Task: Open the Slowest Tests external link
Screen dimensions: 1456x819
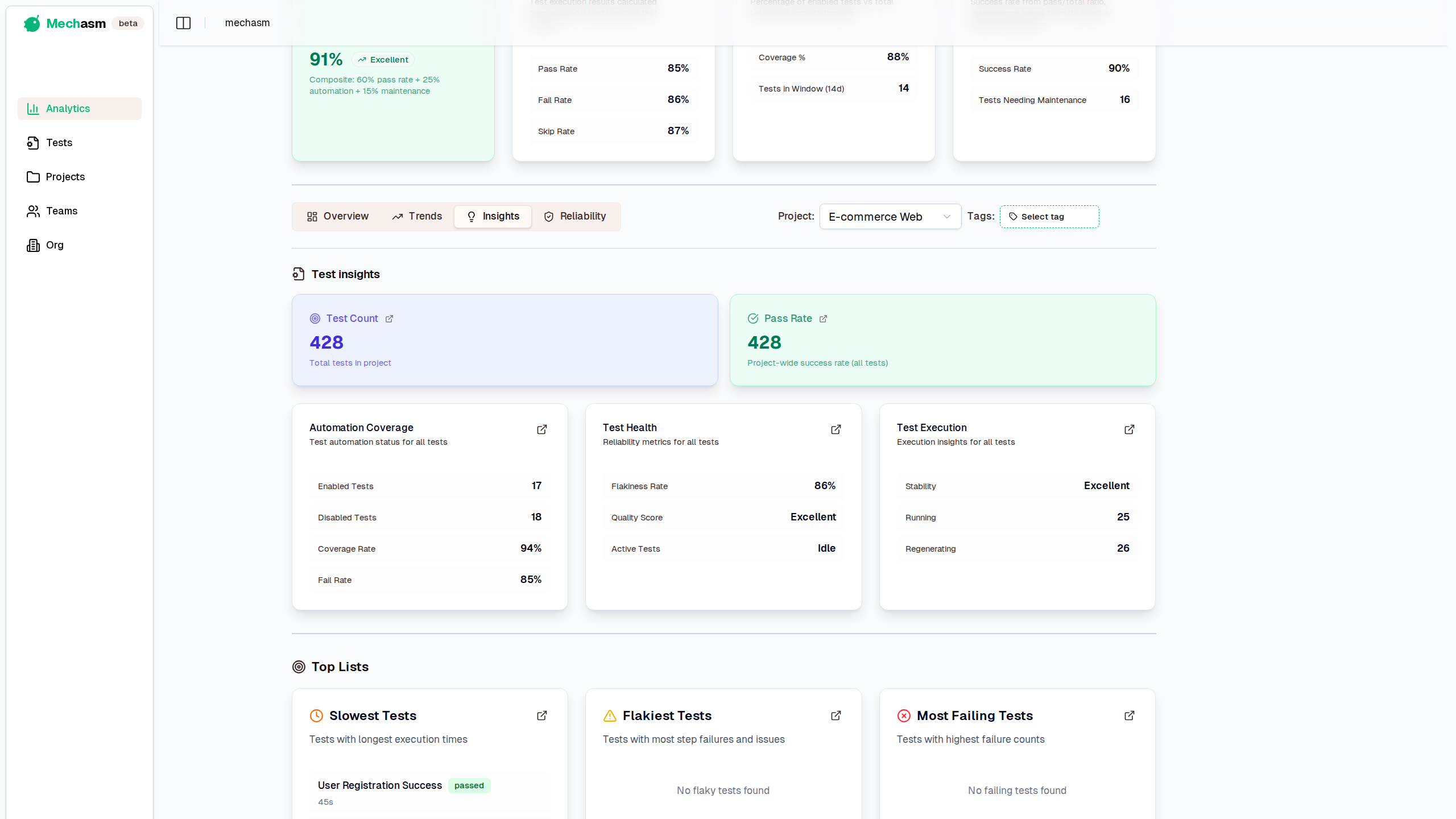Action: tap(541, 715)
